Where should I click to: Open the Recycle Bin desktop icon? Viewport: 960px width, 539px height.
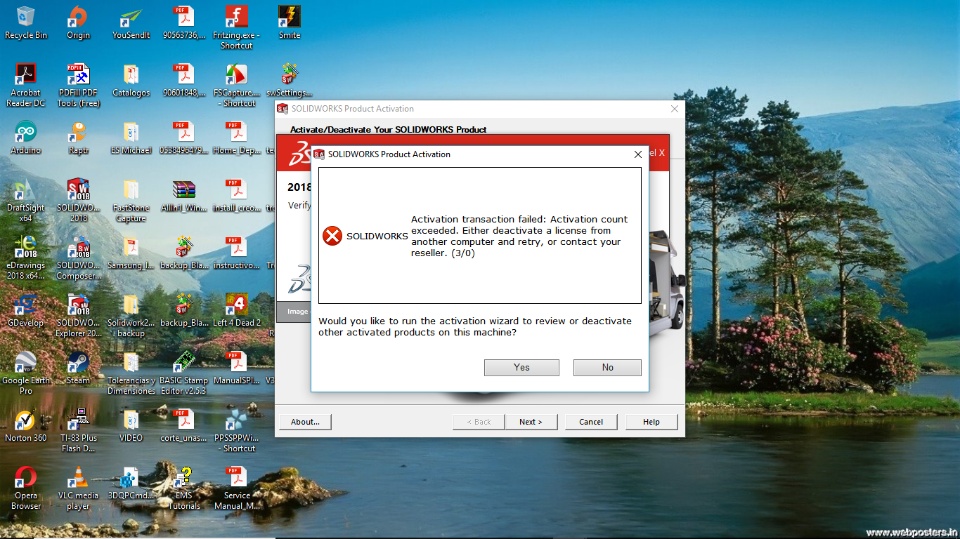point(26,22)
